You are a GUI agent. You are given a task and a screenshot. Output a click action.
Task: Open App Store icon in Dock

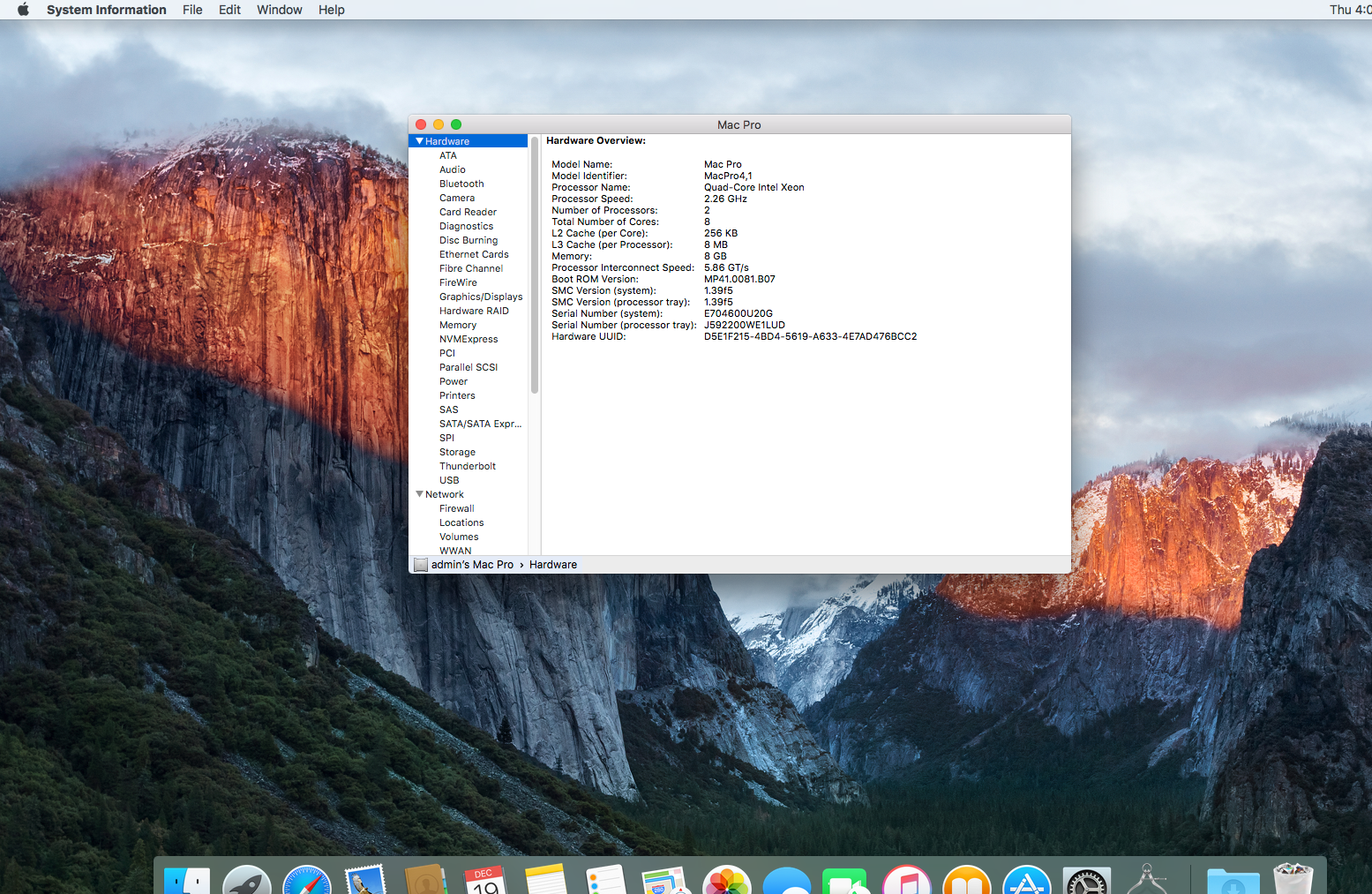(1026, 881)
